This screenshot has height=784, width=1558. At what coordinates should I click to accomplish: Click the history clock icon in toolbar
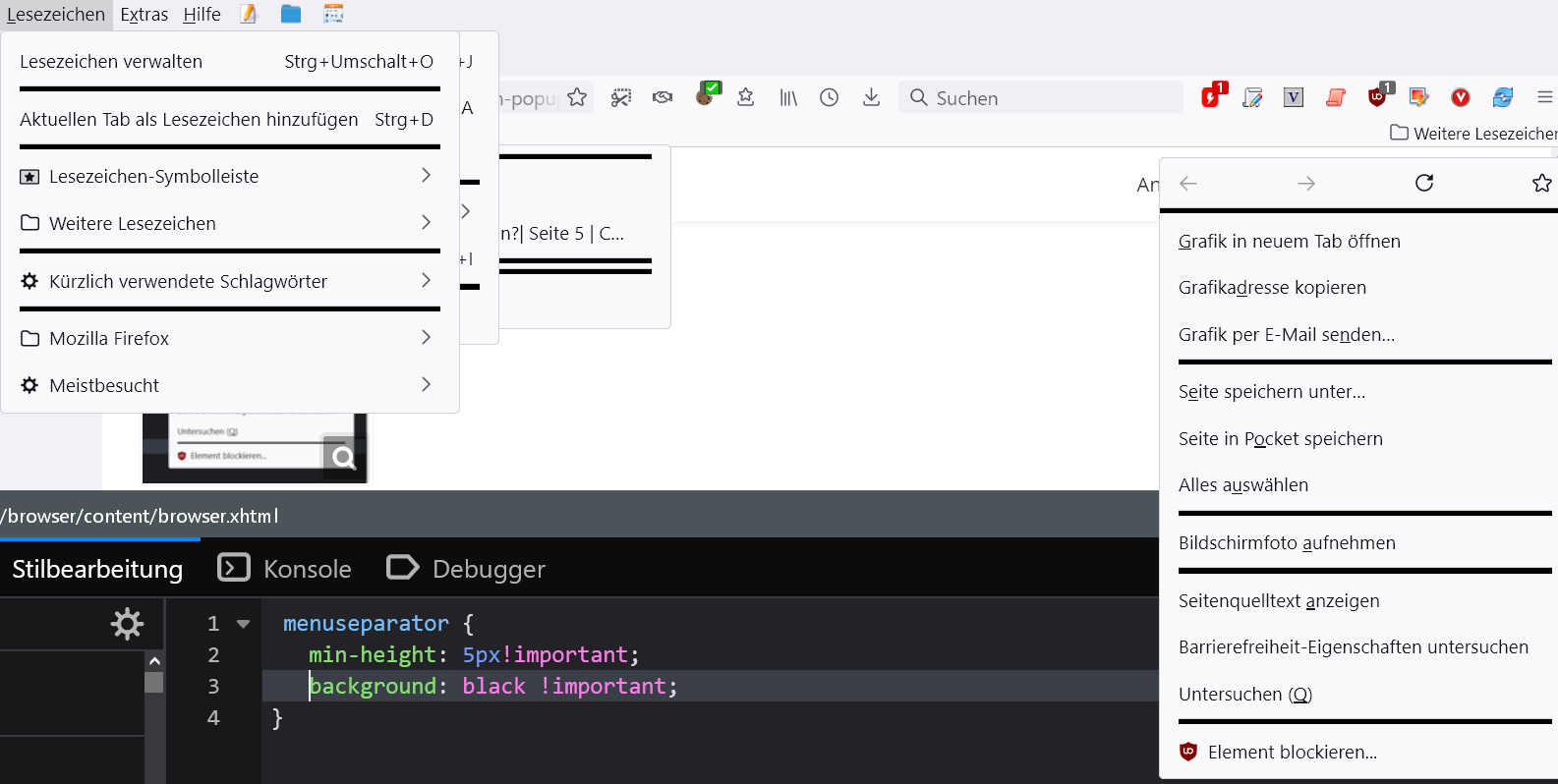click(830, 97)
